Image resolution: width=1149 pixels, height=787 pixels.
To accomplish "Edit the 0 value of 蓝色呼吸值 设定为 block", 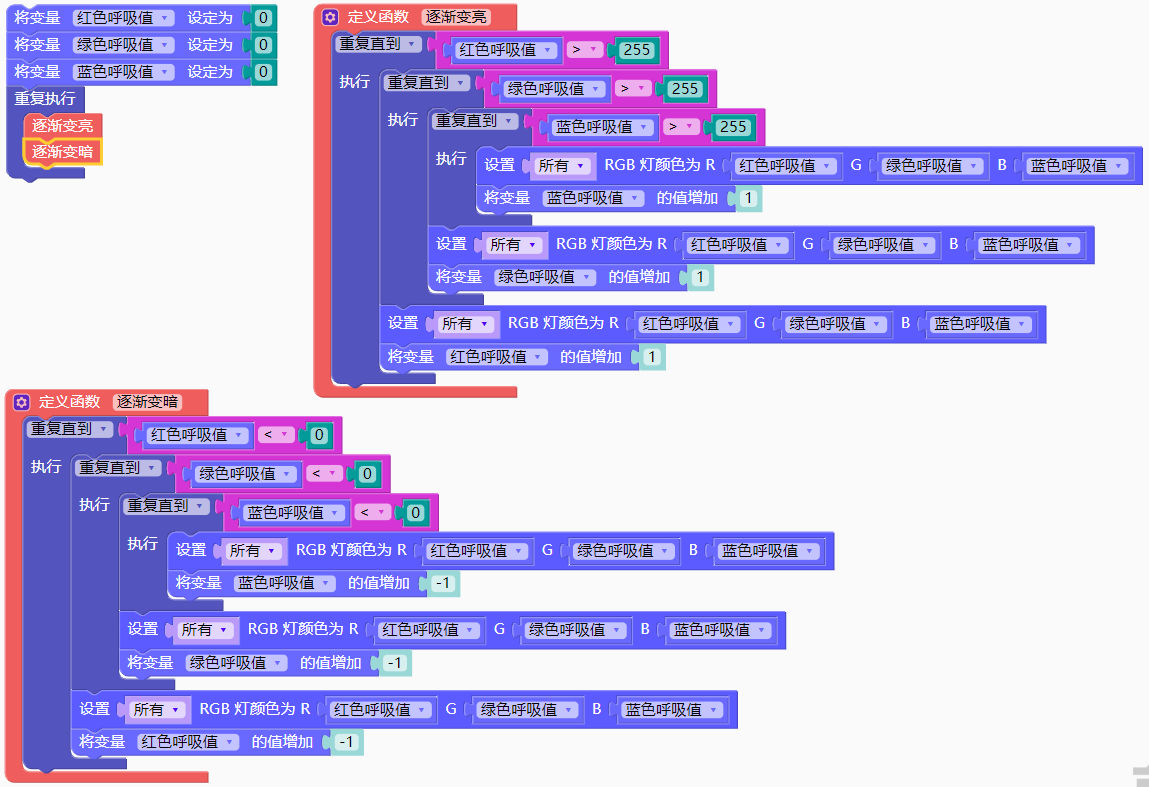I will click(263, 72).
